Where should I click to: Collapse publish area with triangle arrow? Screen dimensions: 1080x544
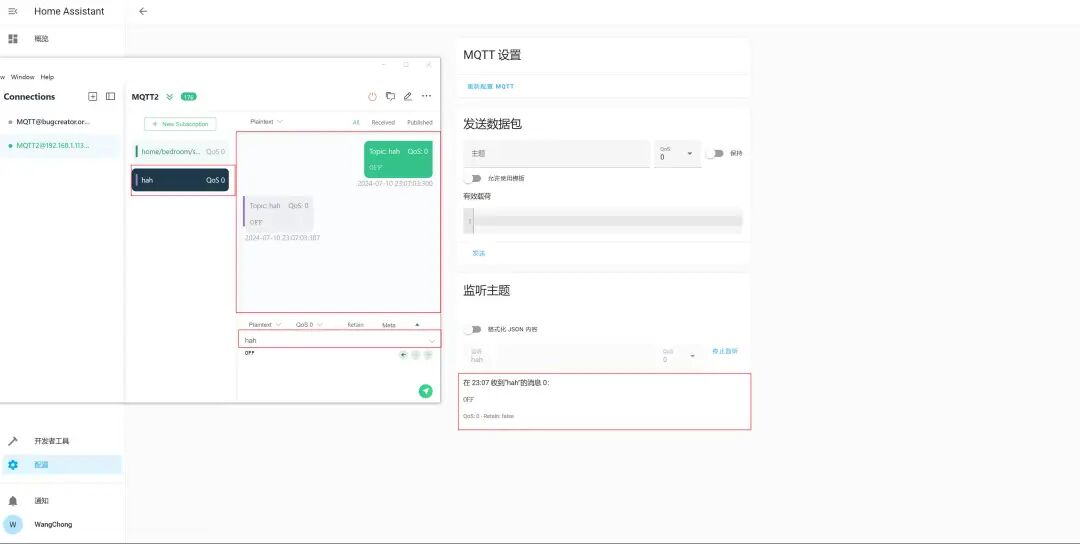[x=417, y=325]
